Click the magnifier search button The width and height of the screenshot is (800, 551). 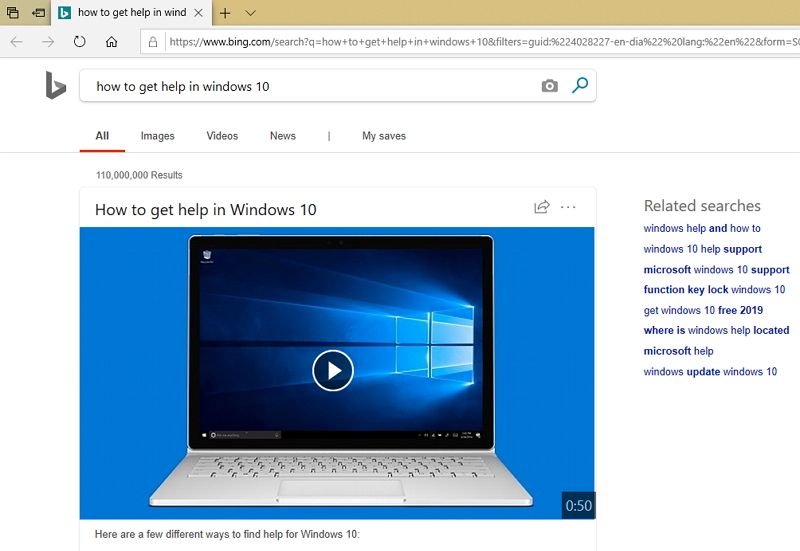(580, 85)
